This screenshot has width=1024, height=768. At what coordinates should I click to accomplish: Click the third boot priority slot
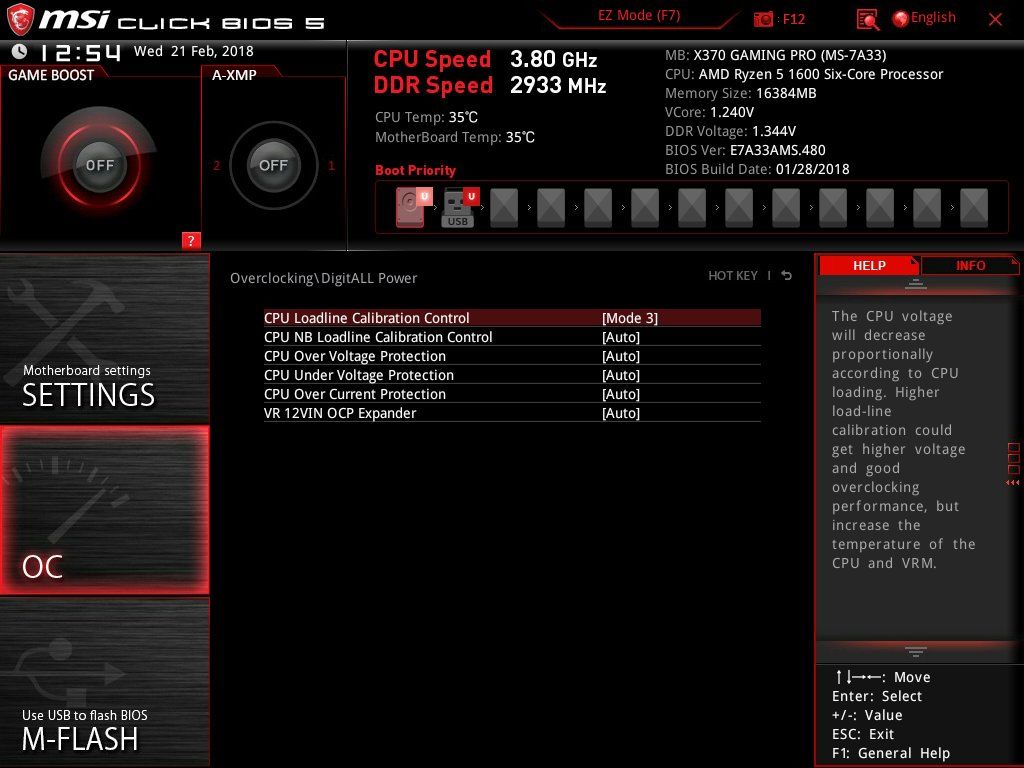point(504,208)
